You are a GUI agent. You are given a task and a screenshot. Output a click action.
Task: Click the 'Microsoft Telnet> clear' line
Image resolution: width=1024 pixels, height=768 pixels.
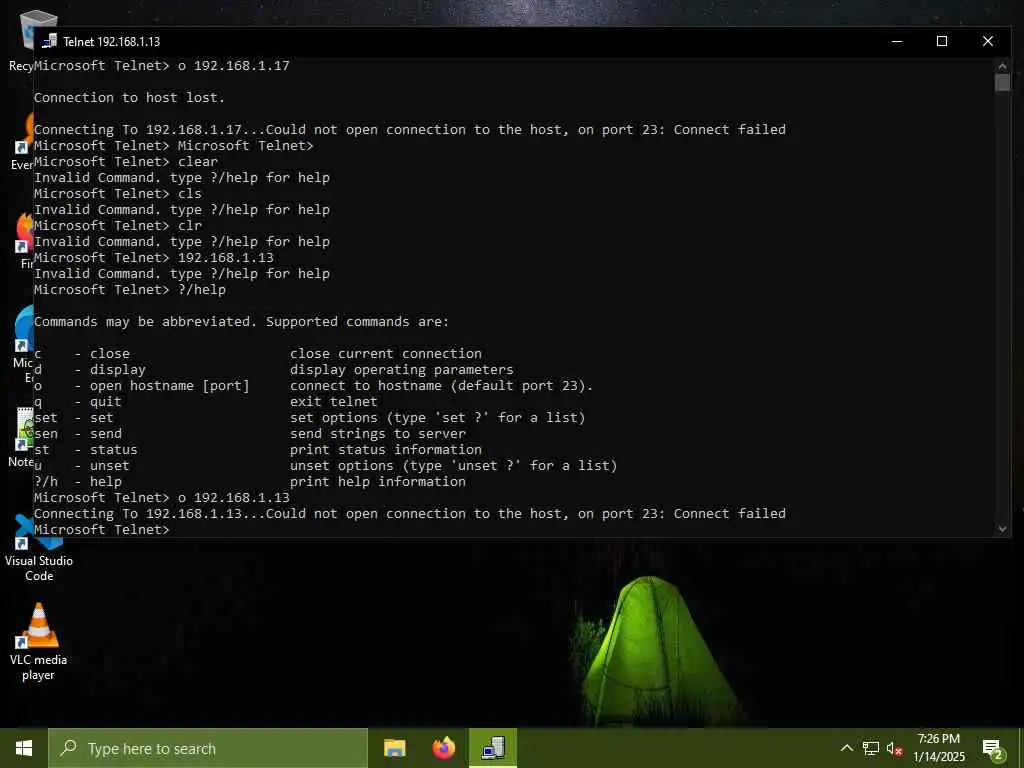click(x=126, y=161)
